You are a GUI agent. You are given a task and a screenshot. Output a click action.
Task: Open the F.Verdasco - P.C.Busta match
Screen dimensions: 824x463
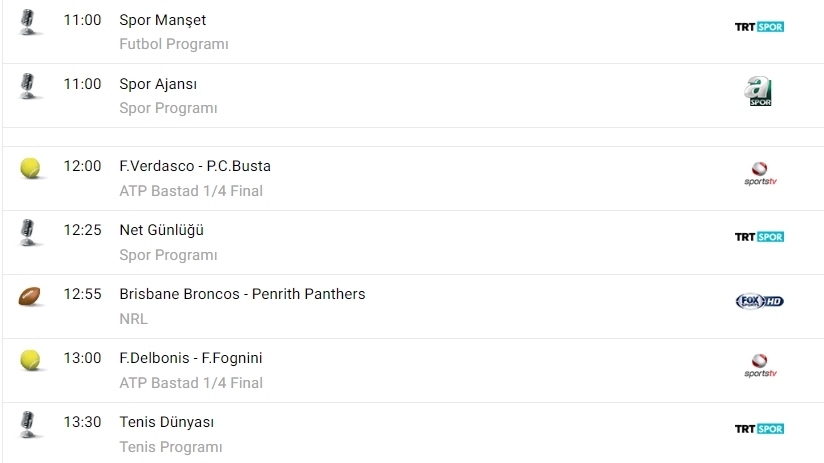coord(194,166)
